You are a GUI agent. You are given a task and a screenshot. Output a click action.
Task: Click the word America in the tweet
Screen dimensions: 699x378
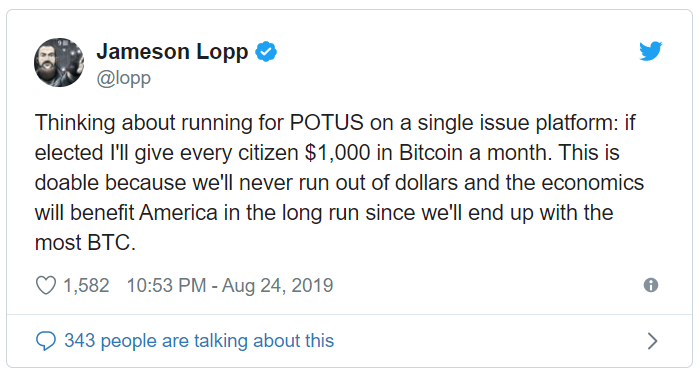(178, 213)
